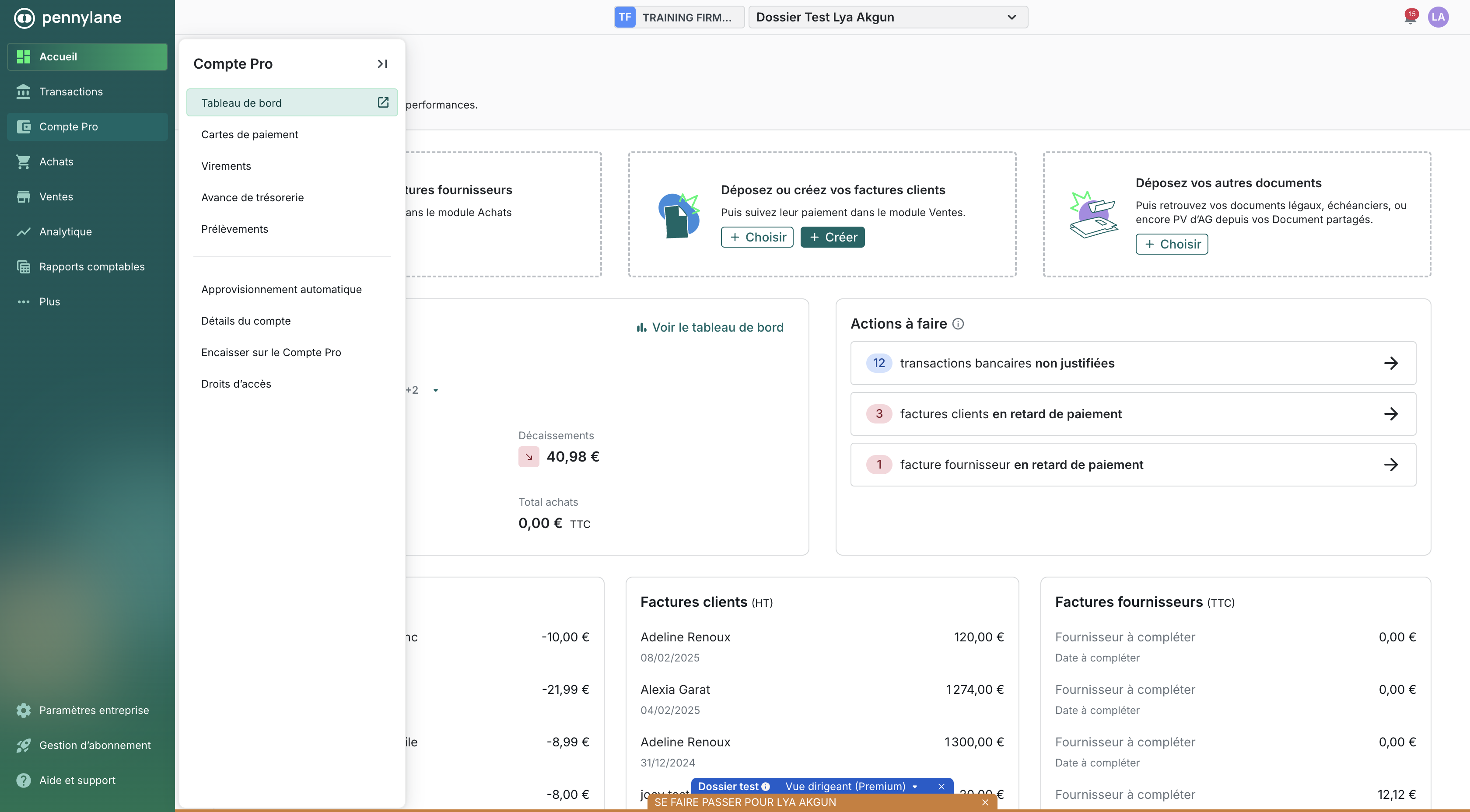Close the SE FAIRE PASSER POUR banner
Viewport: 1470px width, 812px height.
pyautogui.click(x=985, y=802)
